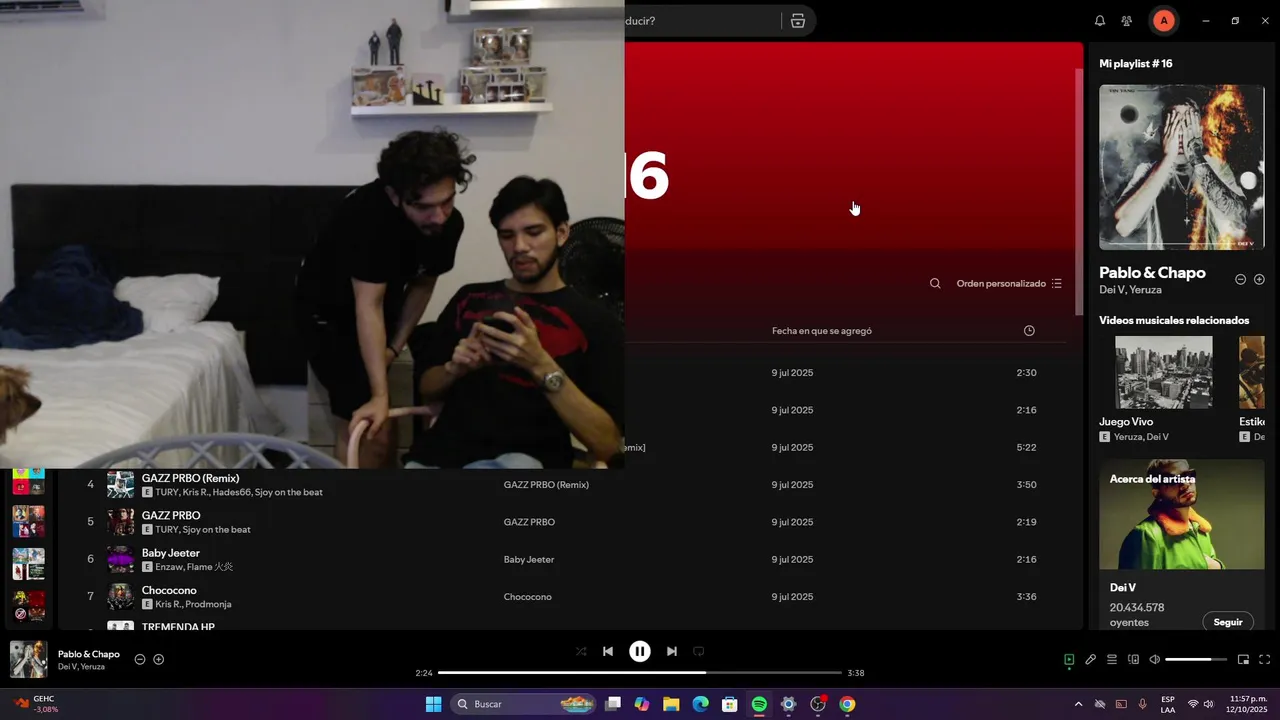Viewport: 1280px width, 720px height.
Task: Open the lyrics microphone icon
Action: coord(1091,659)
